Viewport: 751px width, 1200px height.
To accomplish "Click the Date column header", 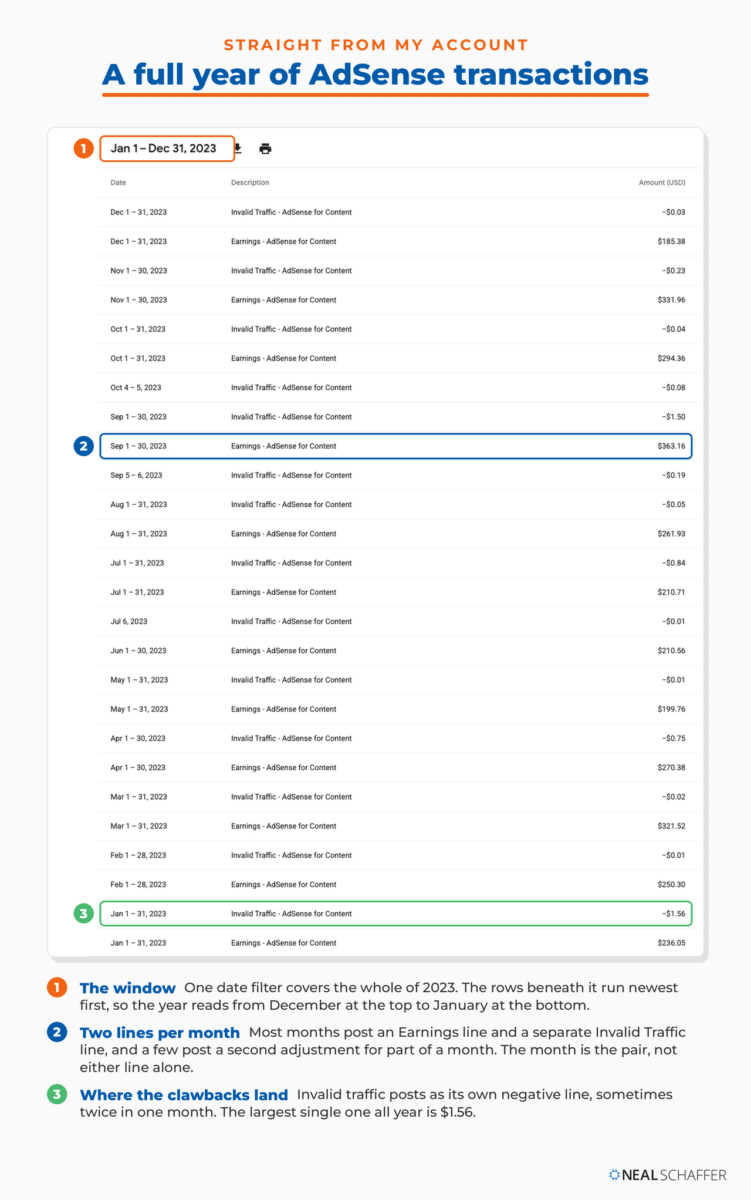I will pos(118,183).
